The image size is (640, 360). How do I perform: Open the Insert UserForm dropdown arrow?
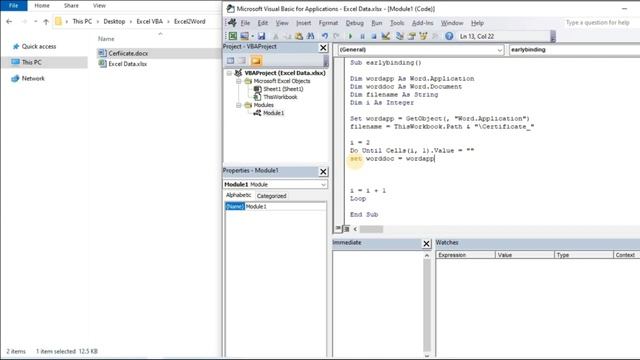coord(252,36)
